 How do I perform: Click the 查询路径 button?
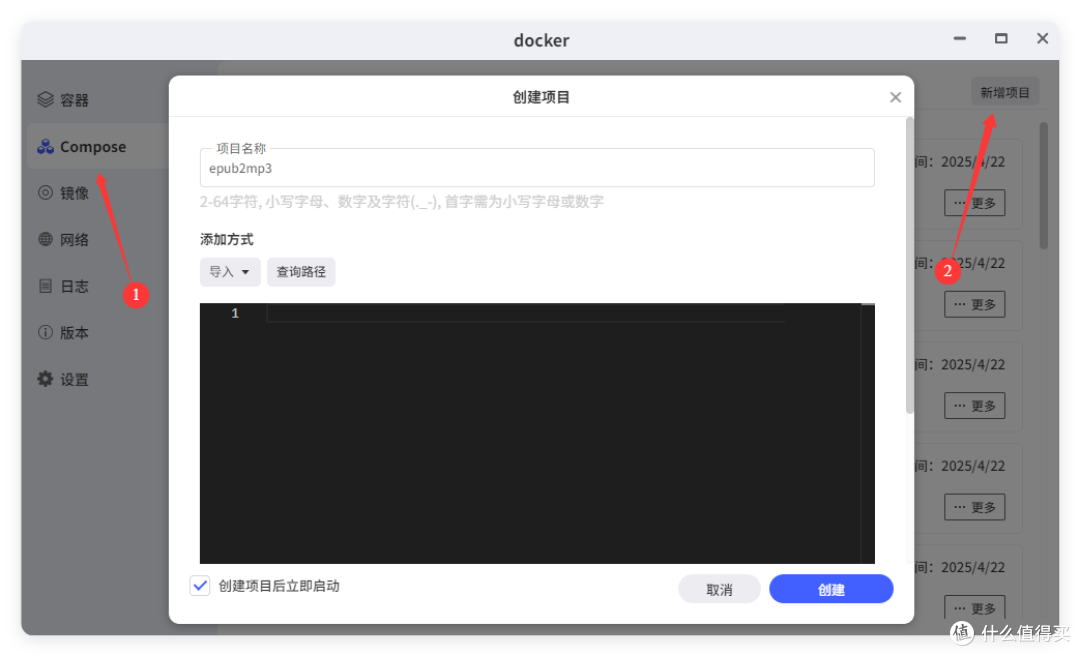coord(301,271)
